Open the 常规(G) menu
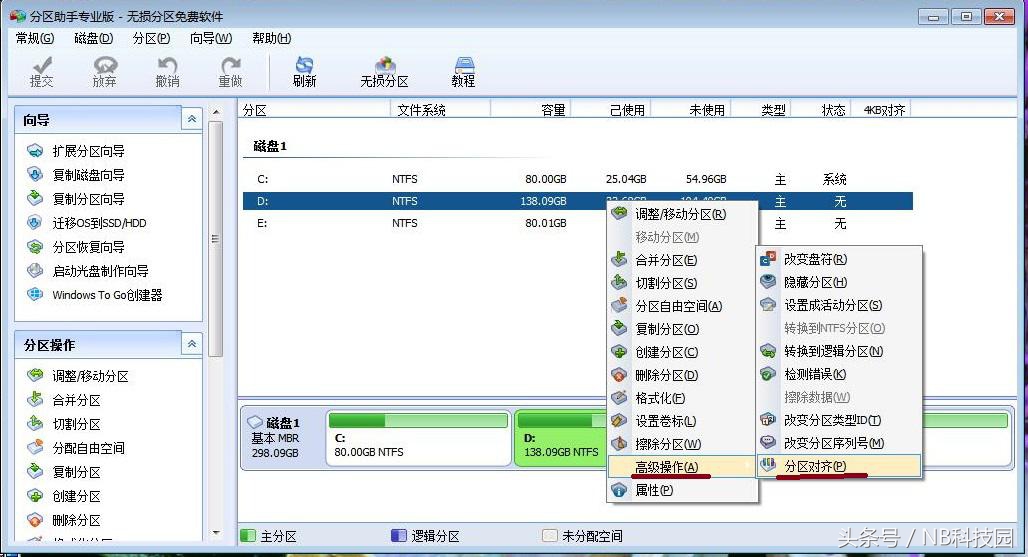 [x=35, y=39]
